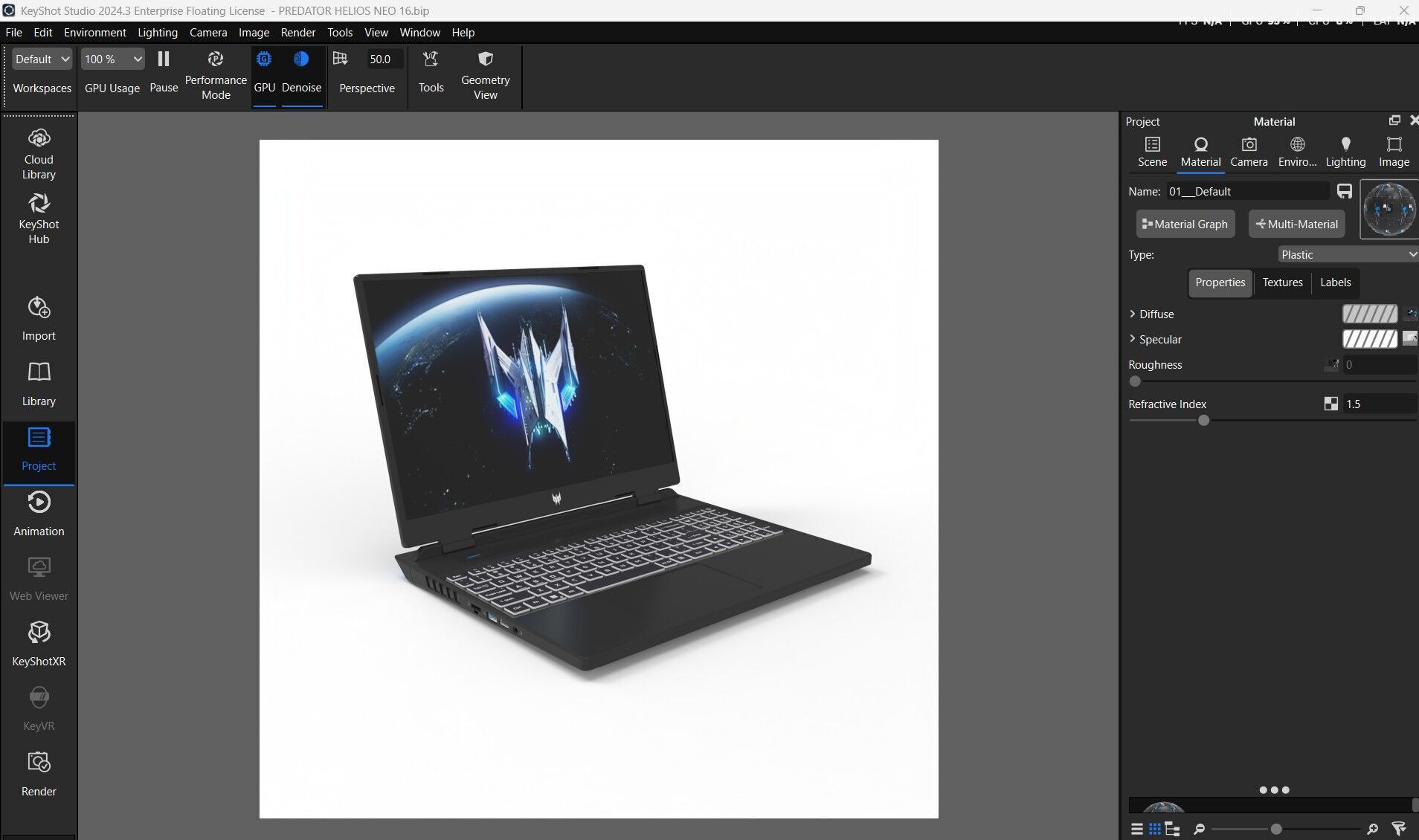Open the Help menu
The height and width of the screenshot is (840, 1419).
[463, 32]
